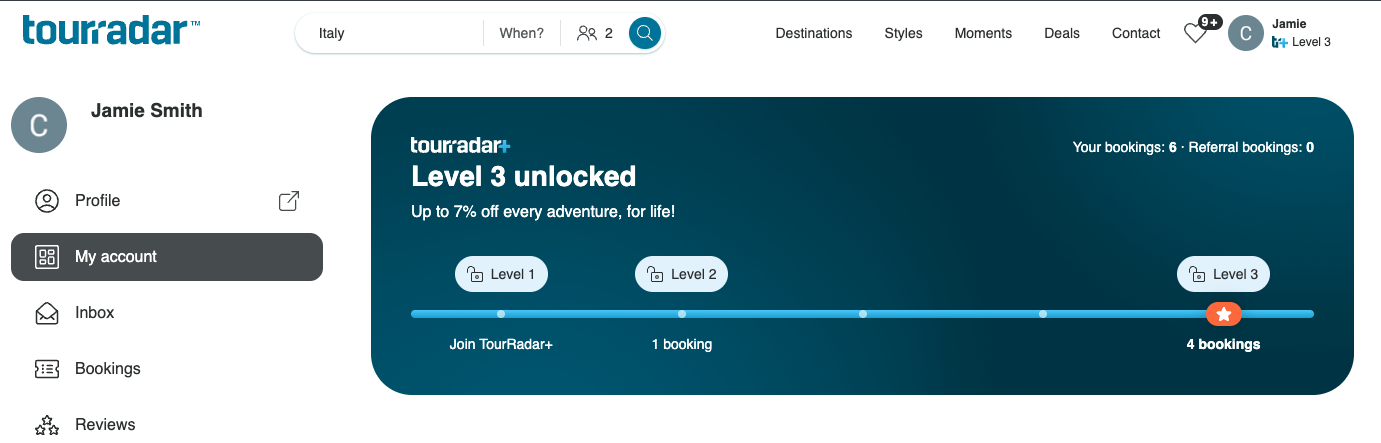The image size is (1381, 443).
Task: Click the external link icon beside Profile
Action: pyautogui.click(x=289, y=201)
